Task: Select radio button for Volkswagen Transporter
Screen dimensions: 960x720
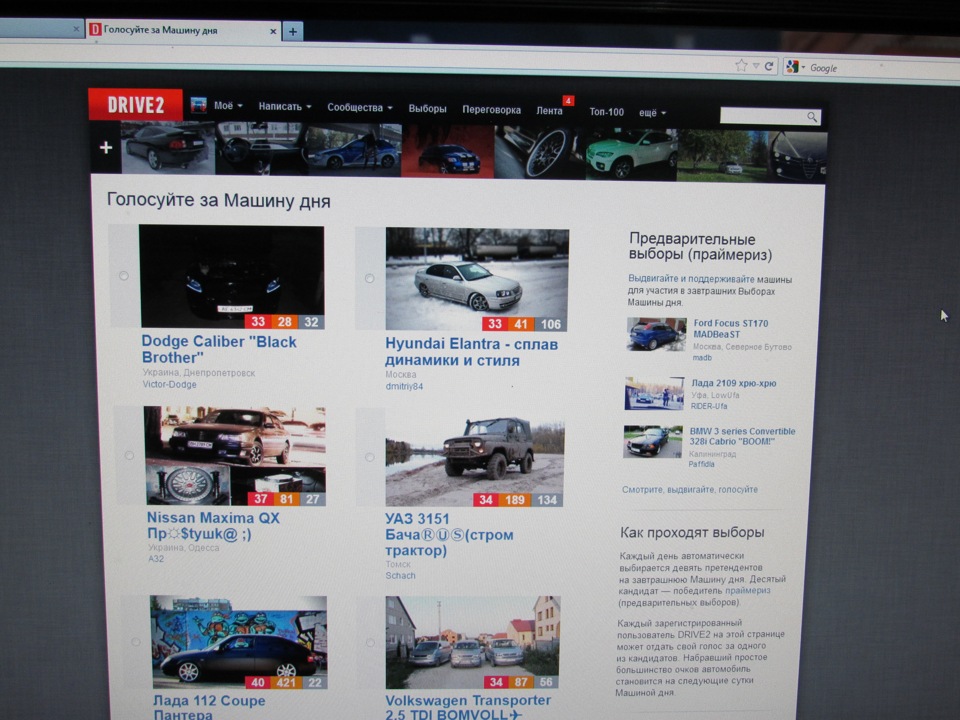Action: (370, 642)
